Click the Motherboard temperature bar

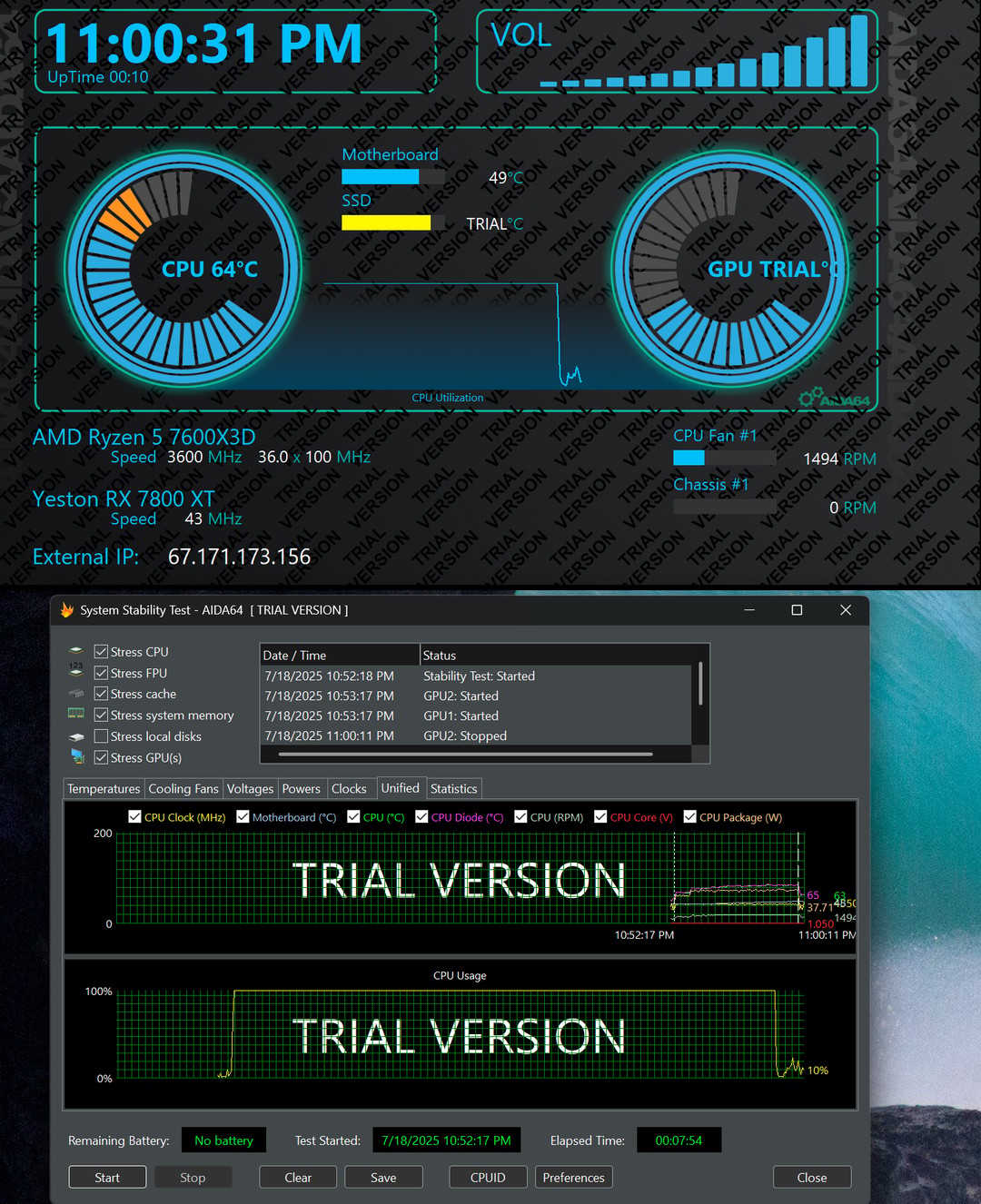tap(393, 177)
